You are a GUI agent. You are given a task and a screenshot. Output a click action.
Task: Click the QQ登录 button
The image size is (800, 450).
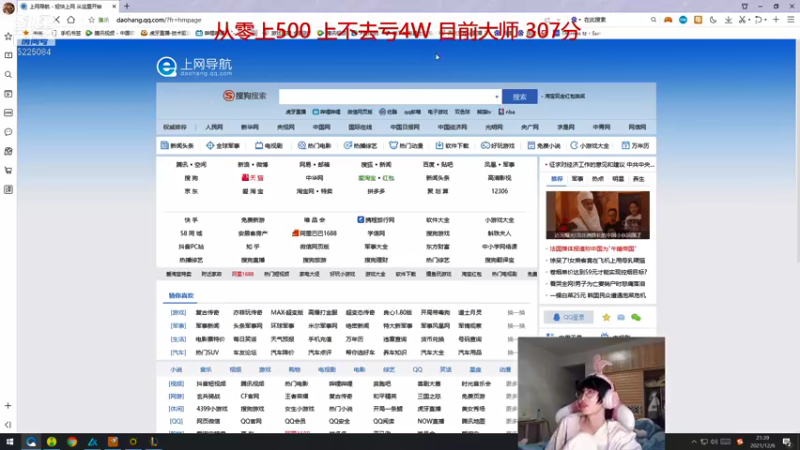[568, 317]
